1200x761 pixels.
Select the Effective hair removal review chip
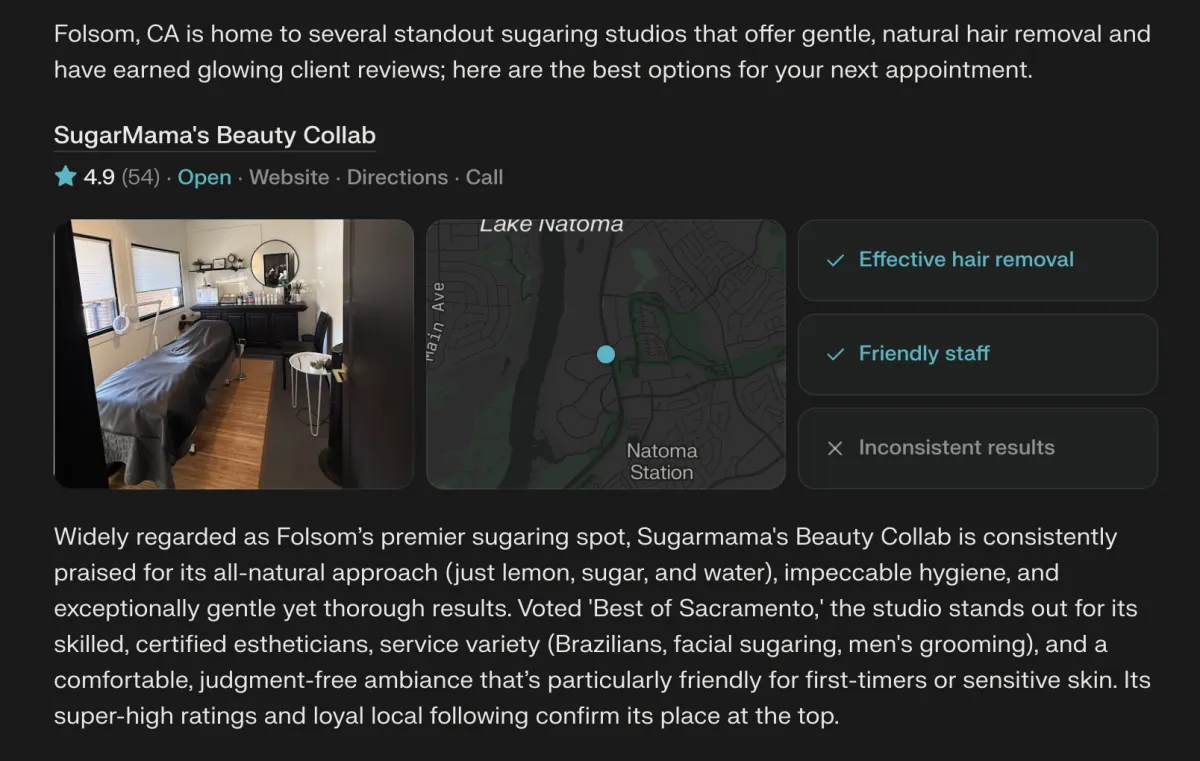point(977,260)
